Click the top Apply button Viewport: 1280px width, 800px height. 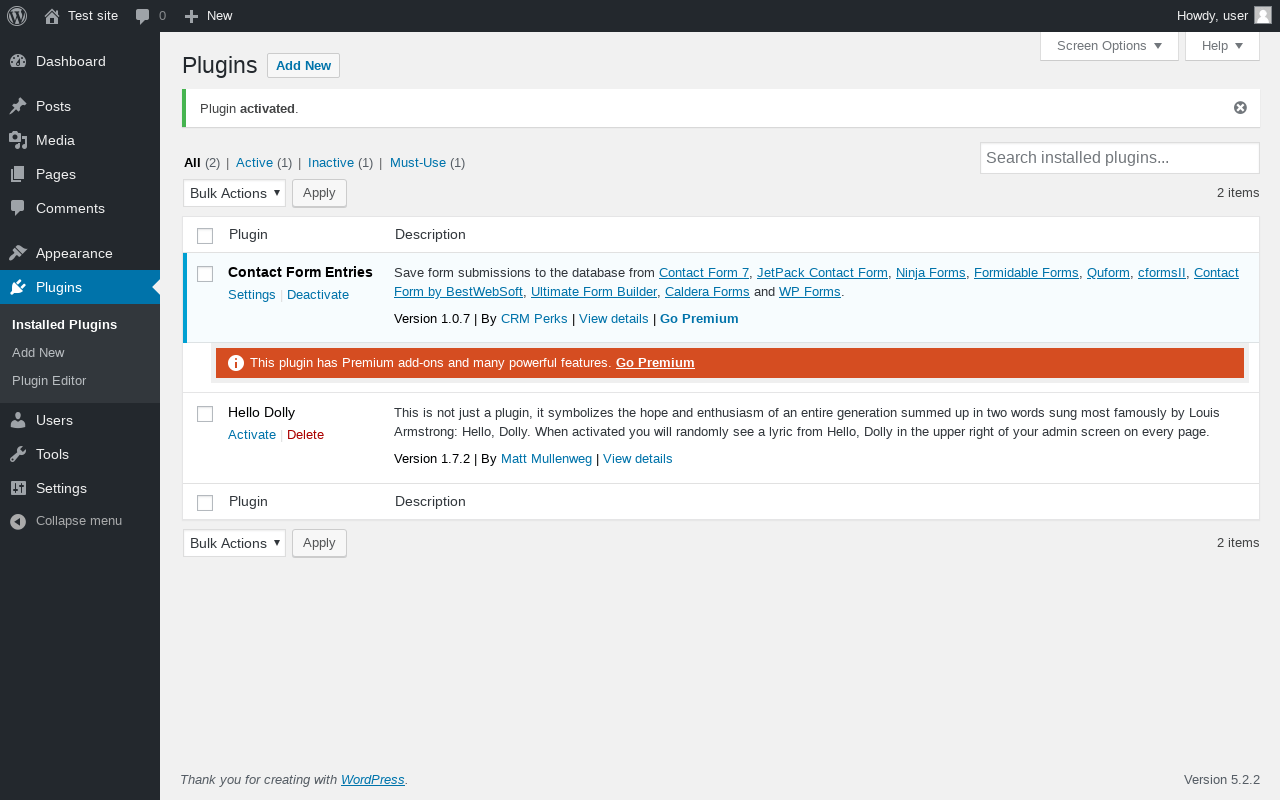pyautogui.click(x=319, y=193)
